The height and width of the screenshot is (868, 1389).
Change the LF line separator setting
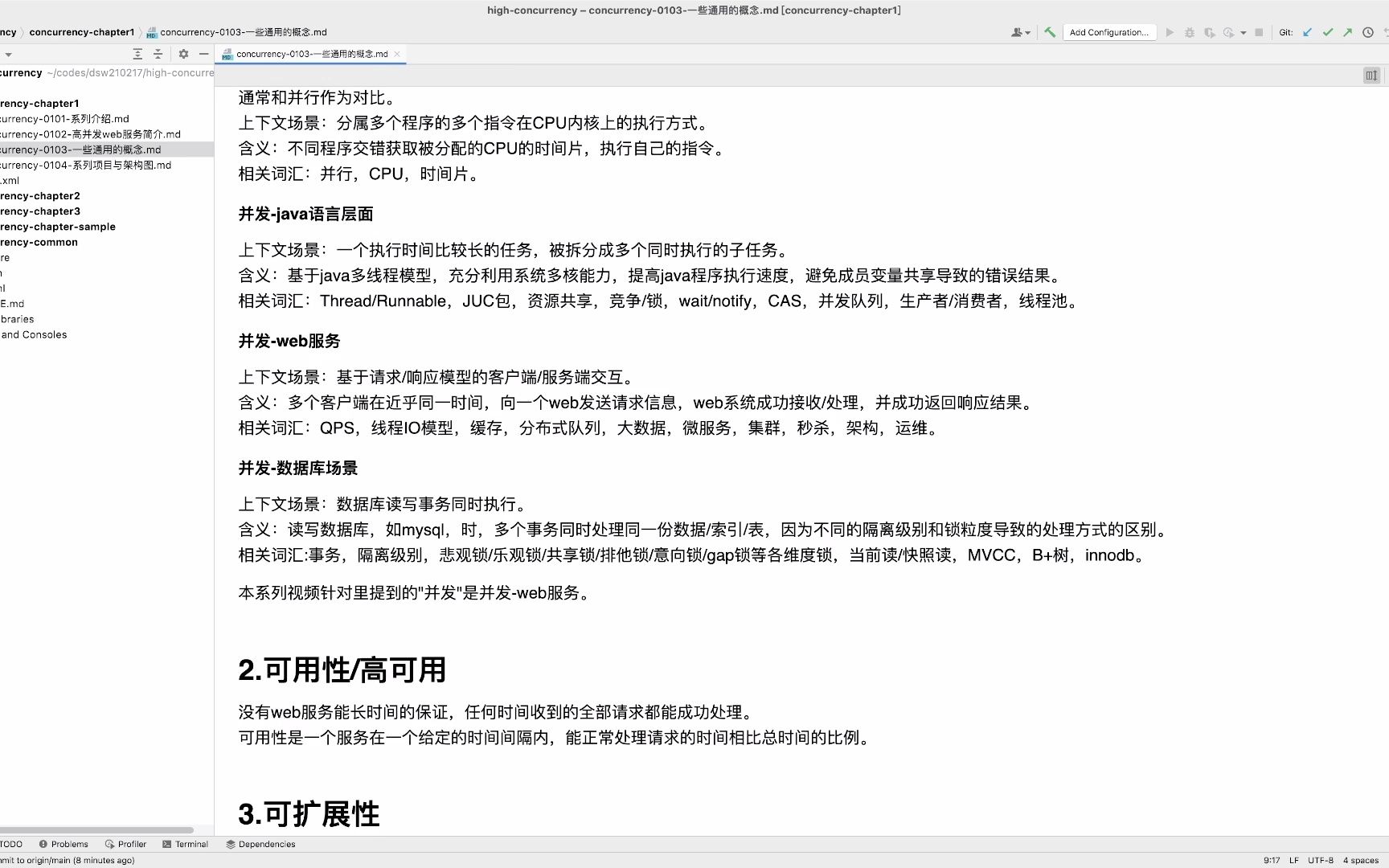tap(1294, 860)
